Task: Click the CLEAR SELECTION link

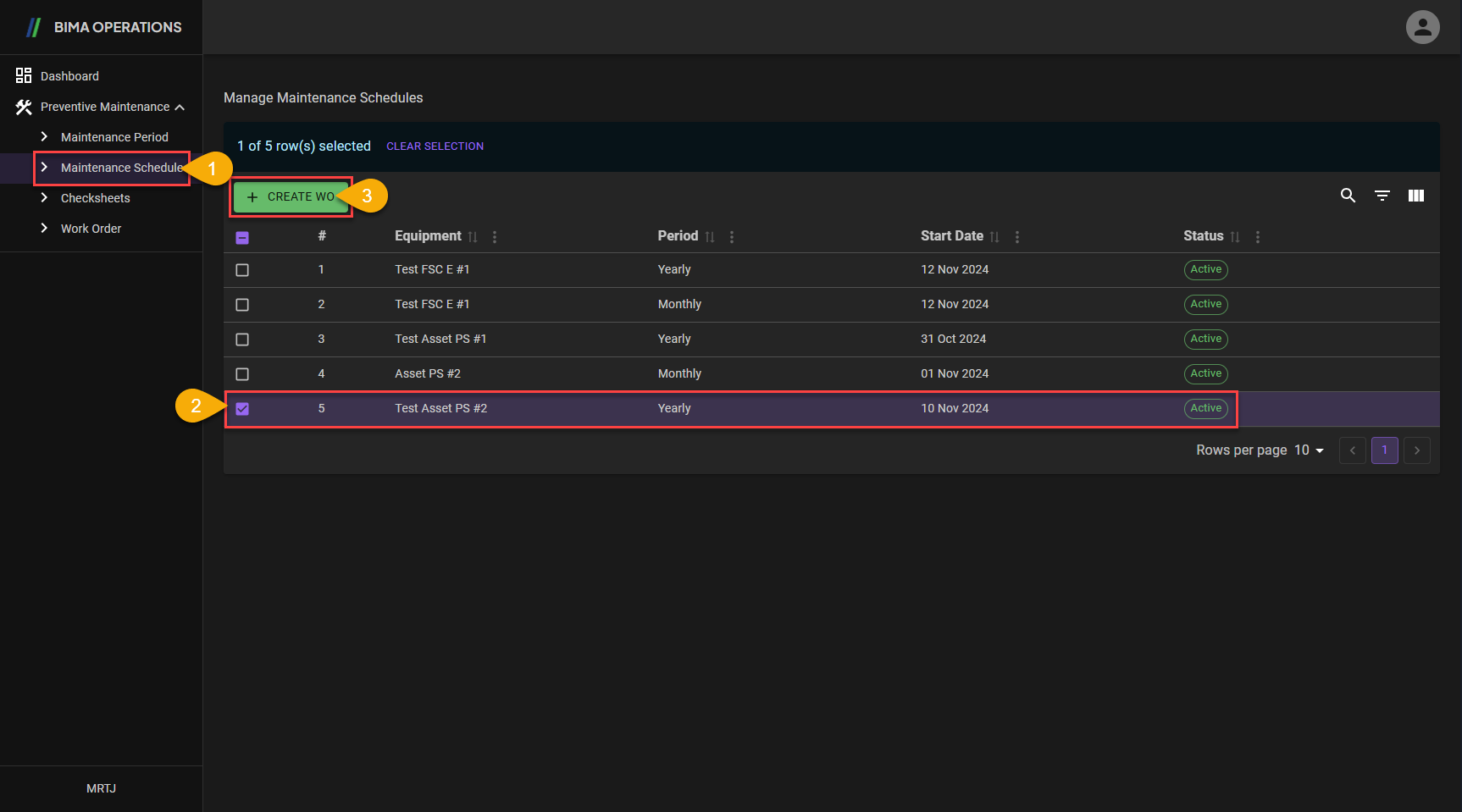Action: pyautogui.click(x=435, y=146)
